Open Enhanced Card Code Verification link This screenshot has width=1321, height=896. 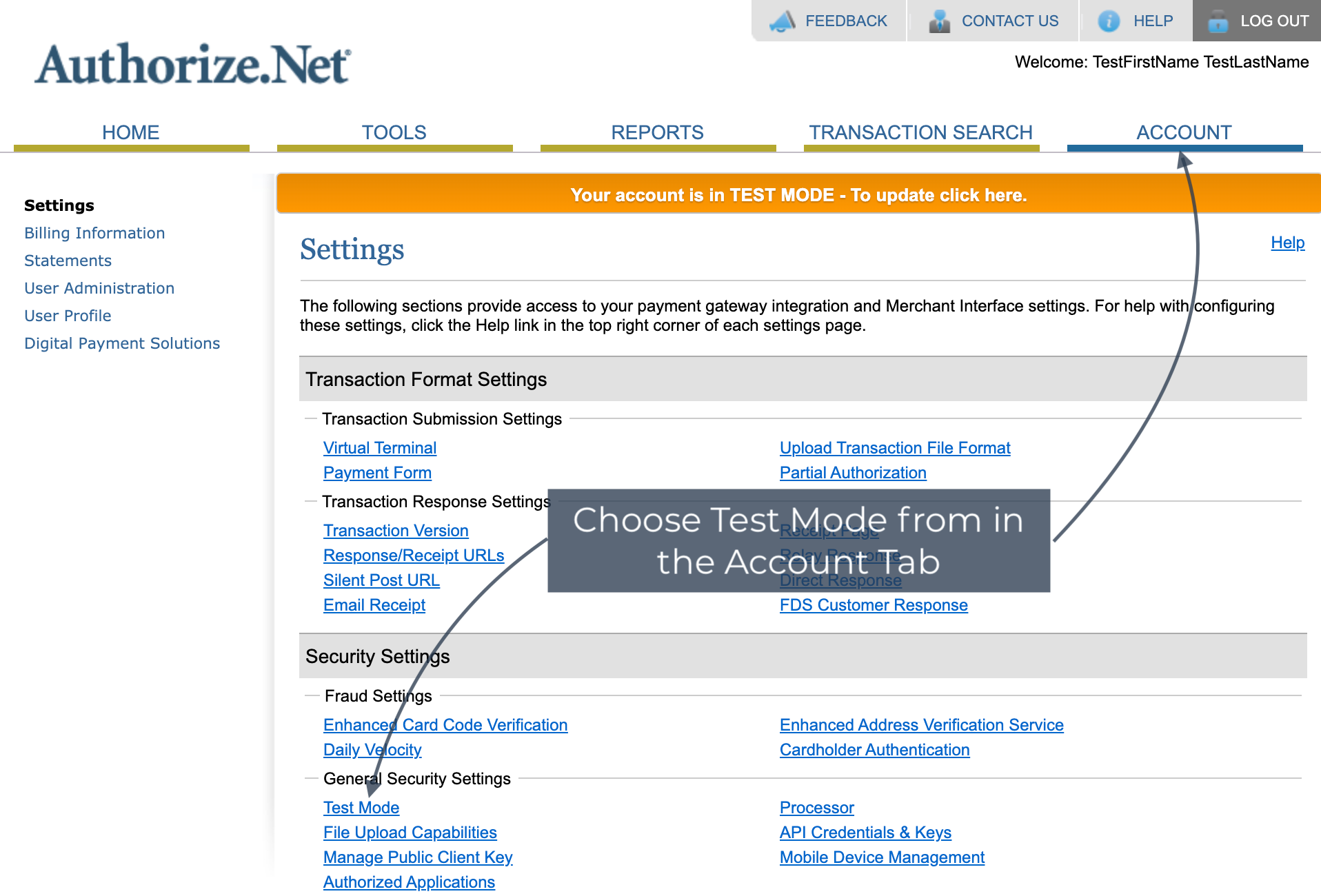(445, 725)
